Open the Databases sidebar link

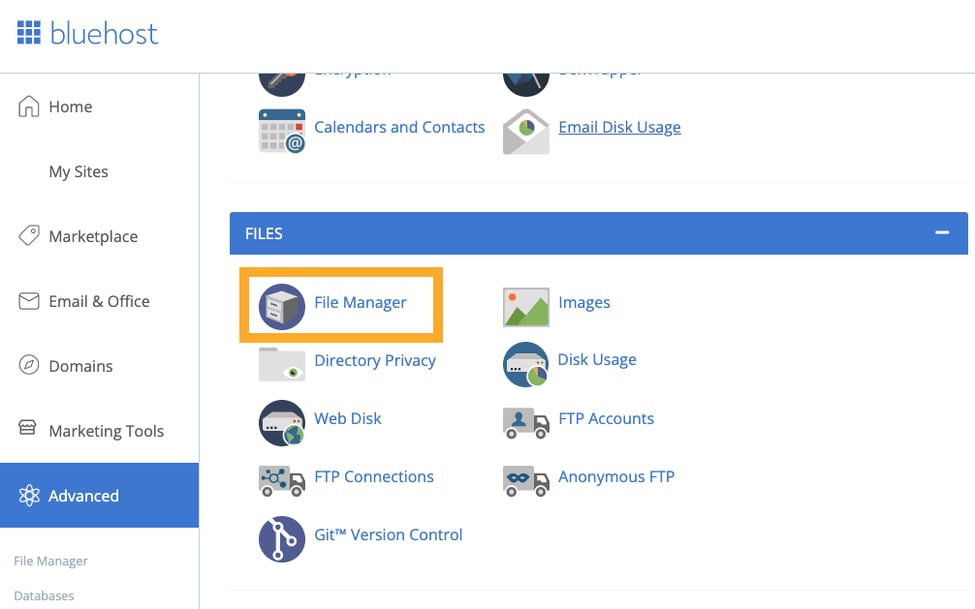coord(44,595)
